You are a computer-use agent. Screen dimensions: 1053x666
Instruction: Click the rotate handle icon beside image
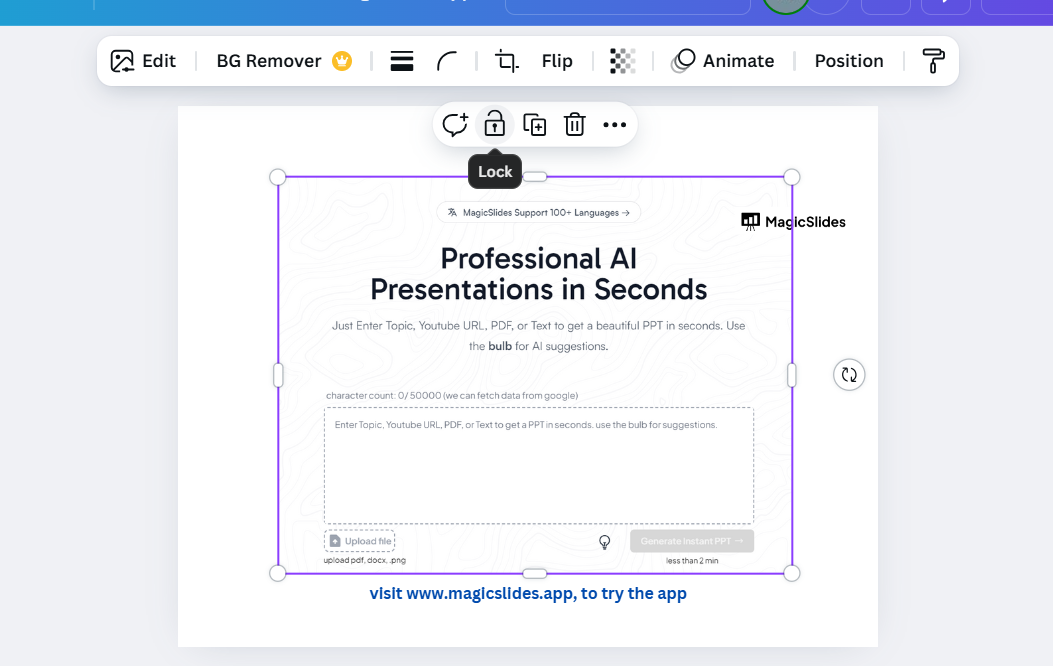[849, 375]
